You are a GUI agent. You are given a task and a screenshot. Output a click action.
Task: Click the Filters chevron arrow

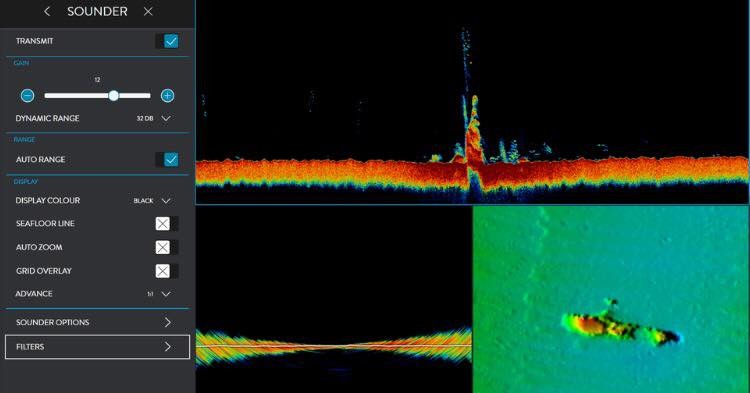[x=167, y=347]
